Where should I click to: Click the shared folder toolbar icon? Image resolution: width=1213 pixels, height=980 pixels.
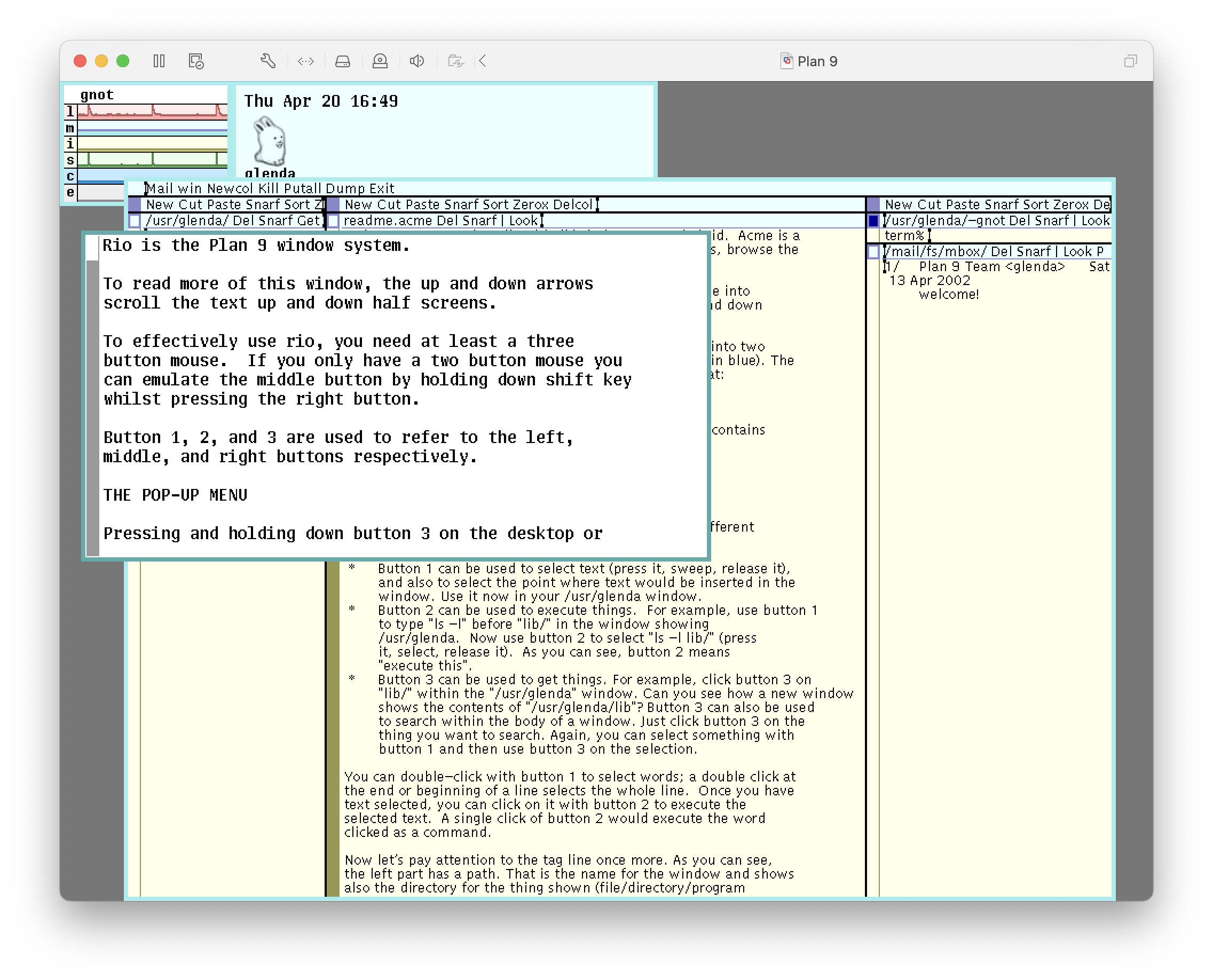point(455,61)
